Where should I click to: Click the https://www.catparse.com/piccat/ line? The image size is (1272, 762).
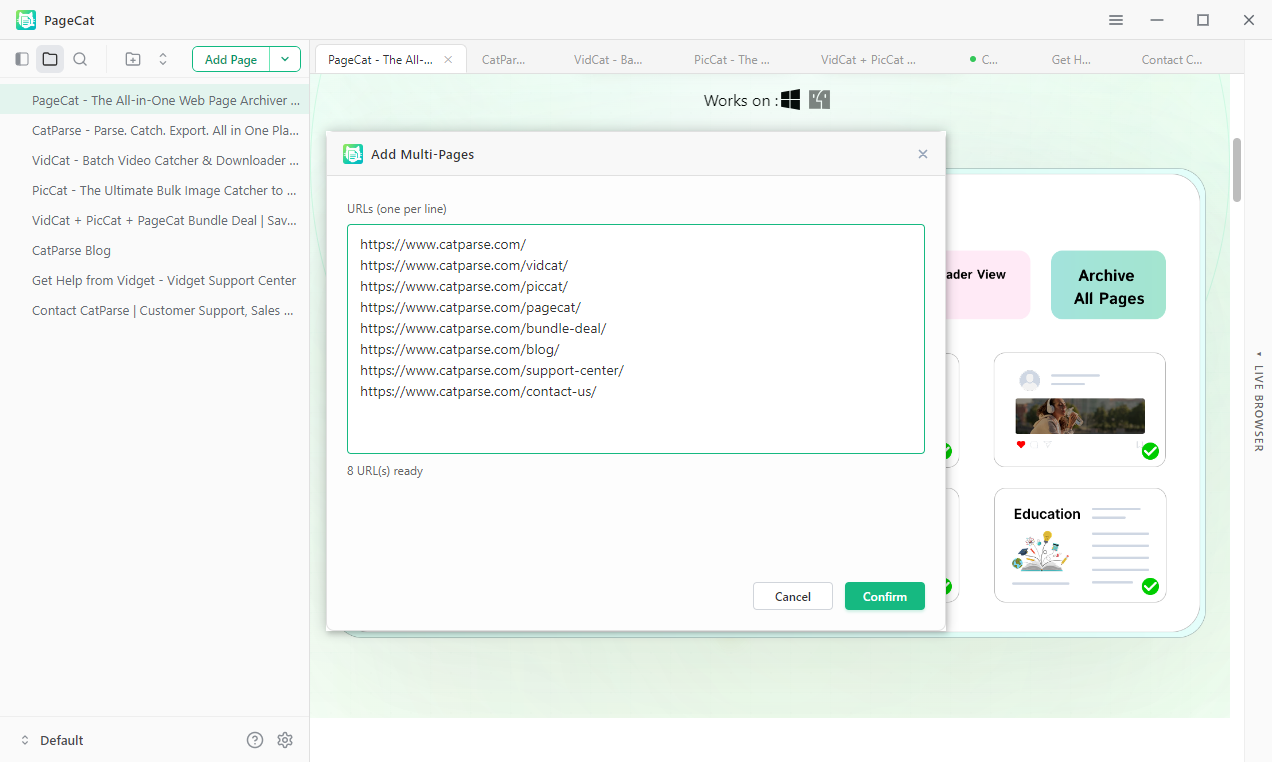(464, 286)
